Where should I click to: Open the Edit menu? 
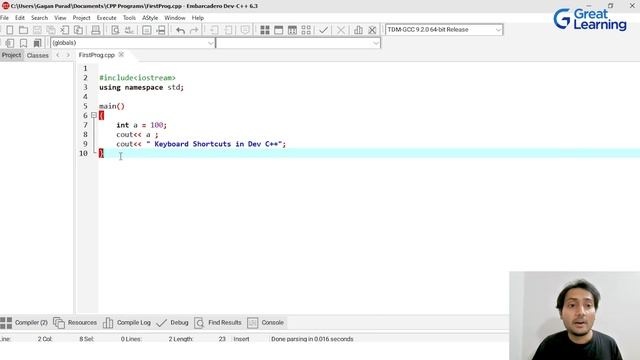pos(20,18)
